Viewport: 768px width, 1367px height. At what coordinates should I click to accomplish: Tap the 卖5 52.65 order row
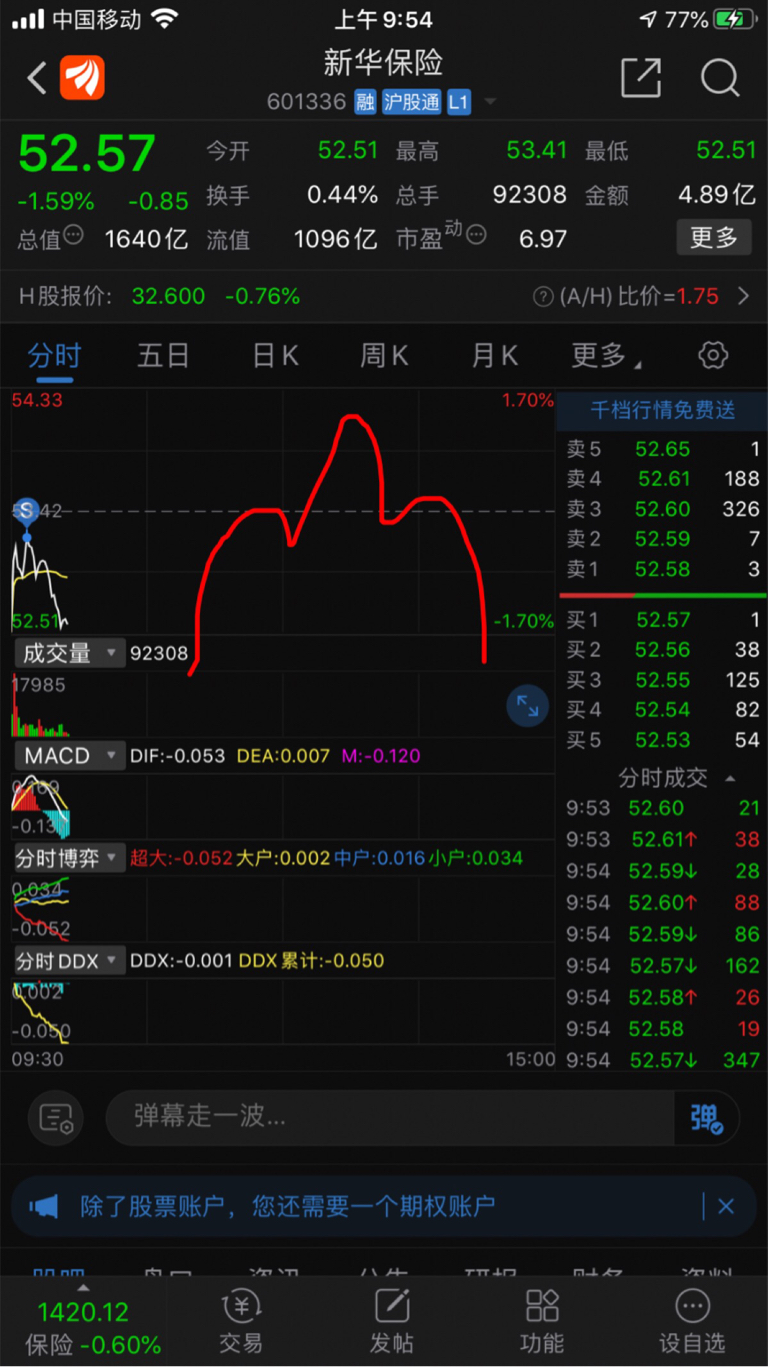662,449
